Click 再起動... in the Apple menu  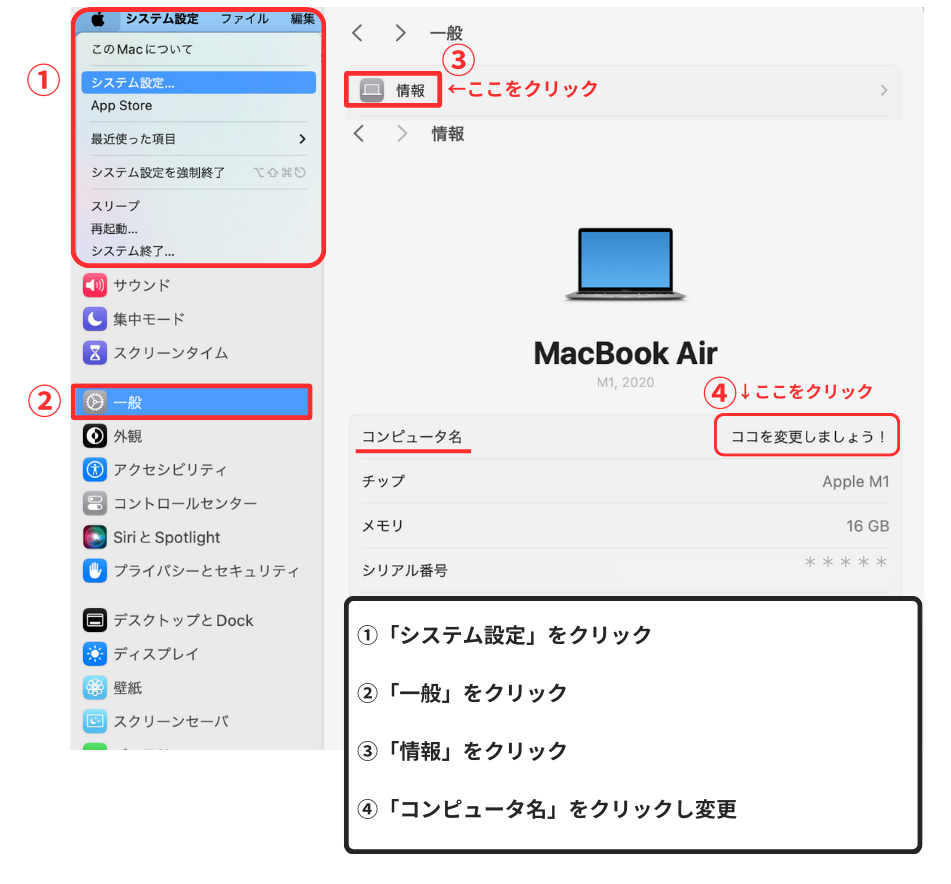click(114, 229)
